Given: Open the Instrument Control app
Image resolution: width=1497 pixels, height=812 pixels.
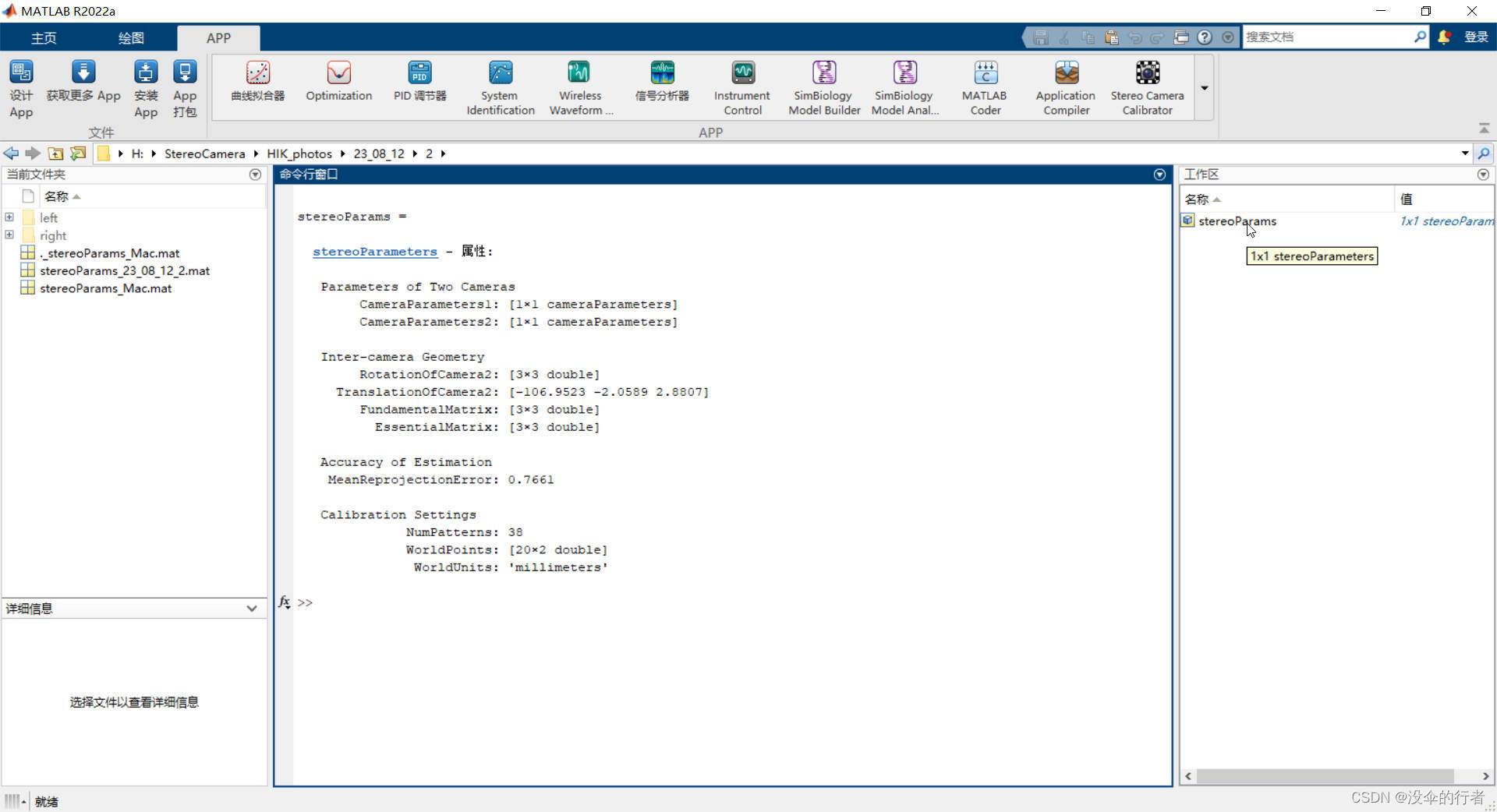Looking at the screenshot, I should pos(742,88).
